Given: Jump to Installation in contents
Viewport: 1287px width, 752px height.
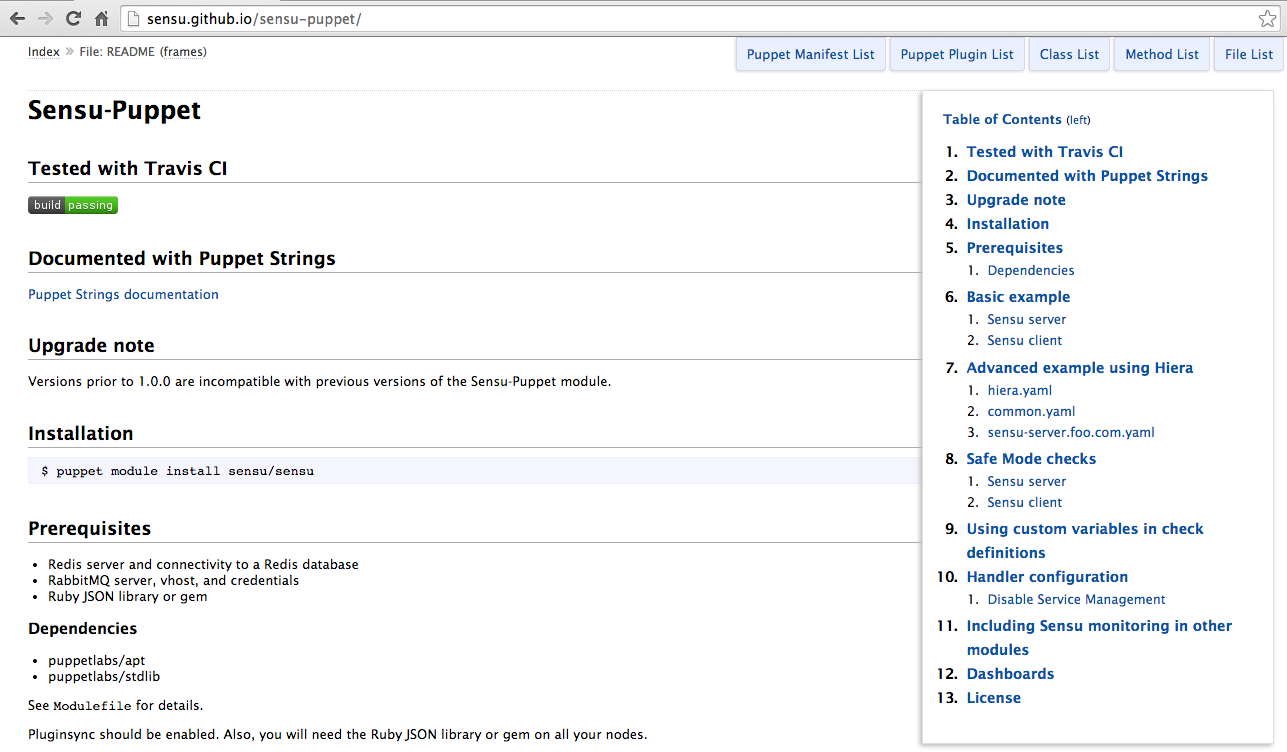Looking at the screenshot, I should tap(1008, 224).
